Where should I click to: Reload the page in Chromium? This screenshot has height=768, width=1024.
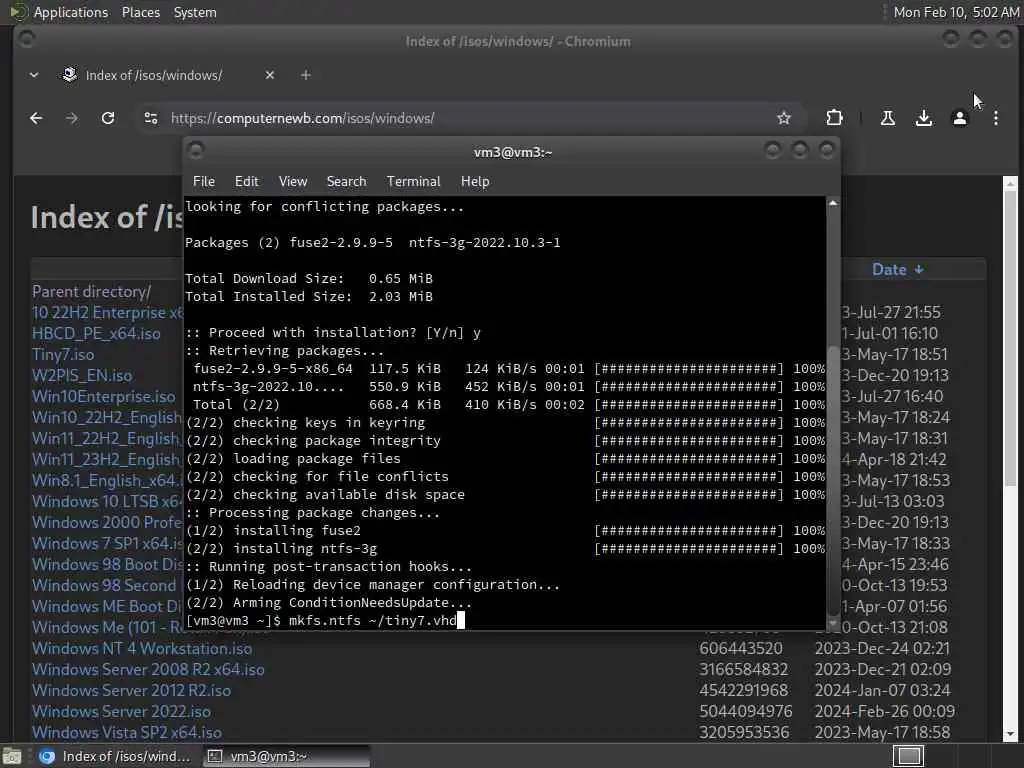coord(108,118)
